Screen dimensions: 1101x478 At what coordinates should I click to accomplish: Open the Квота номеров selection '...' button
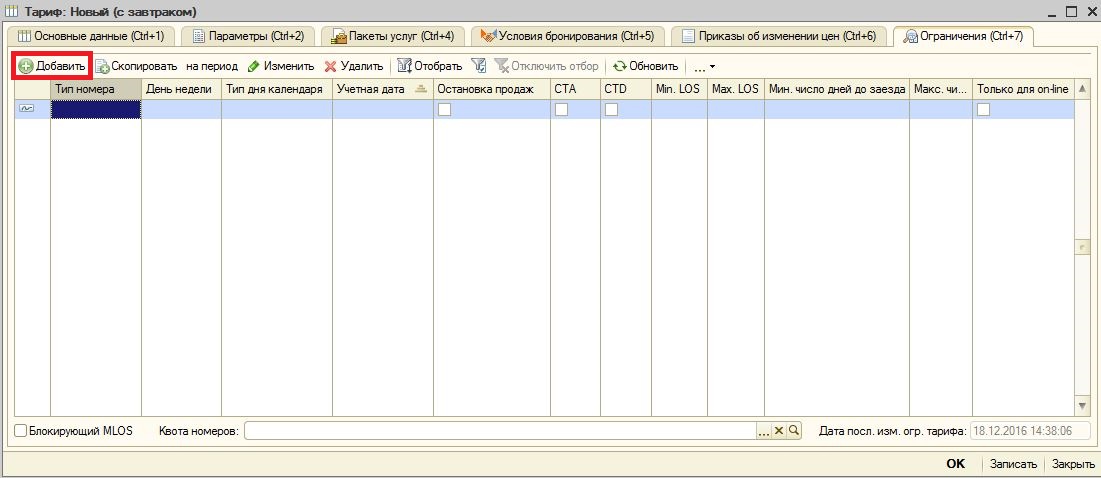pyautogui.click(x=764, y=431)
